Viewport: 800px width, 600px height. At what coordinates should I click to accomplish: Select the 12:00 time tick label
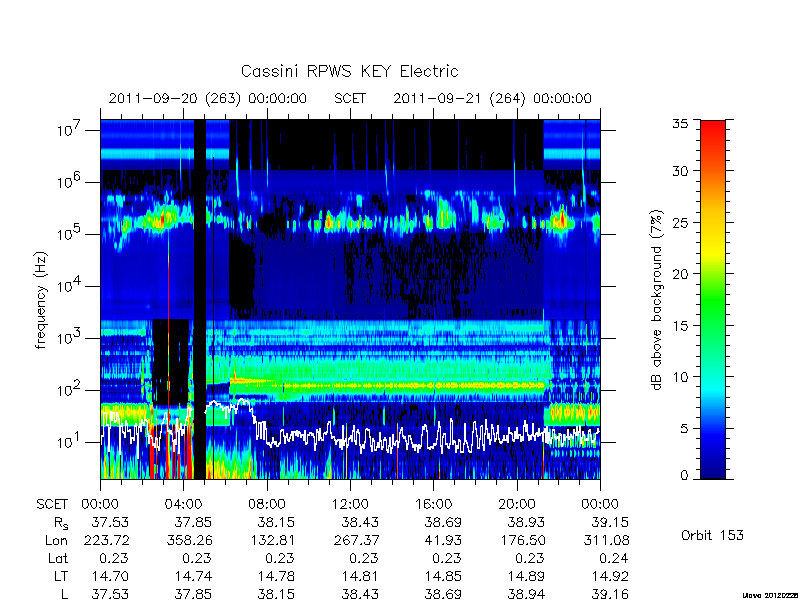[351, 504]
